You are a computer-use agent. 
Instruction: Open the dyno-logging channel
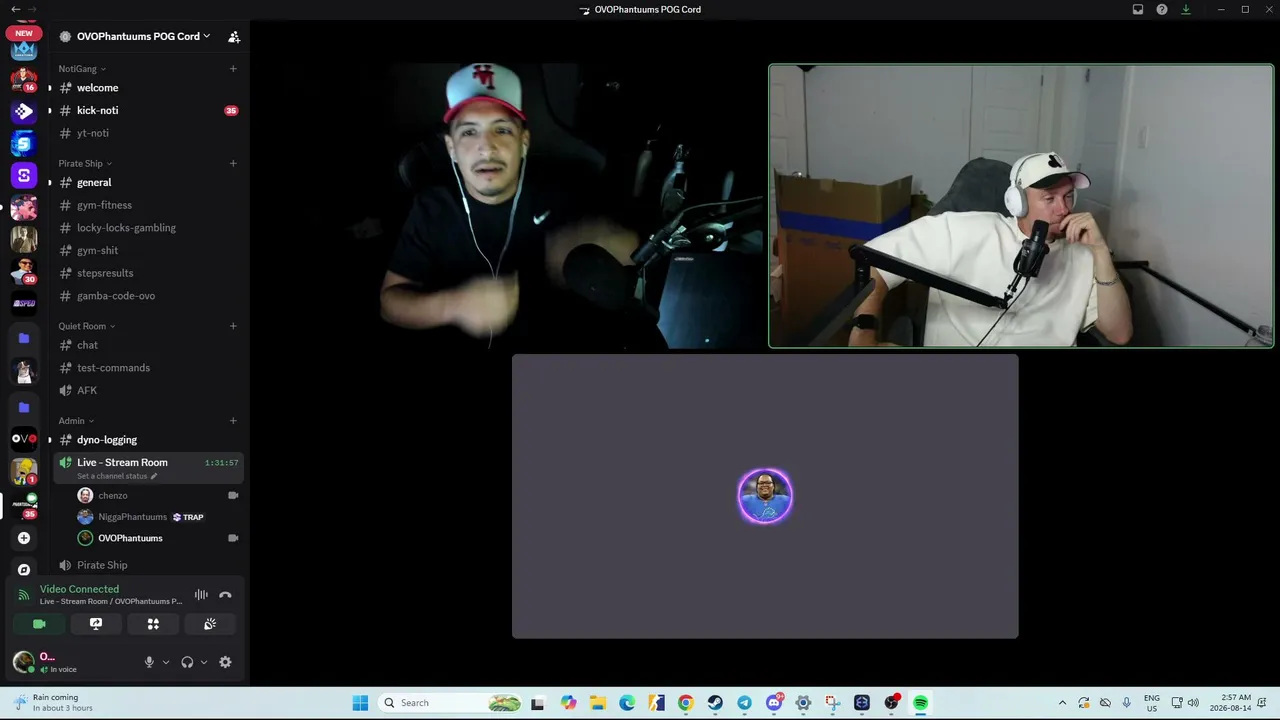(148, 440)
